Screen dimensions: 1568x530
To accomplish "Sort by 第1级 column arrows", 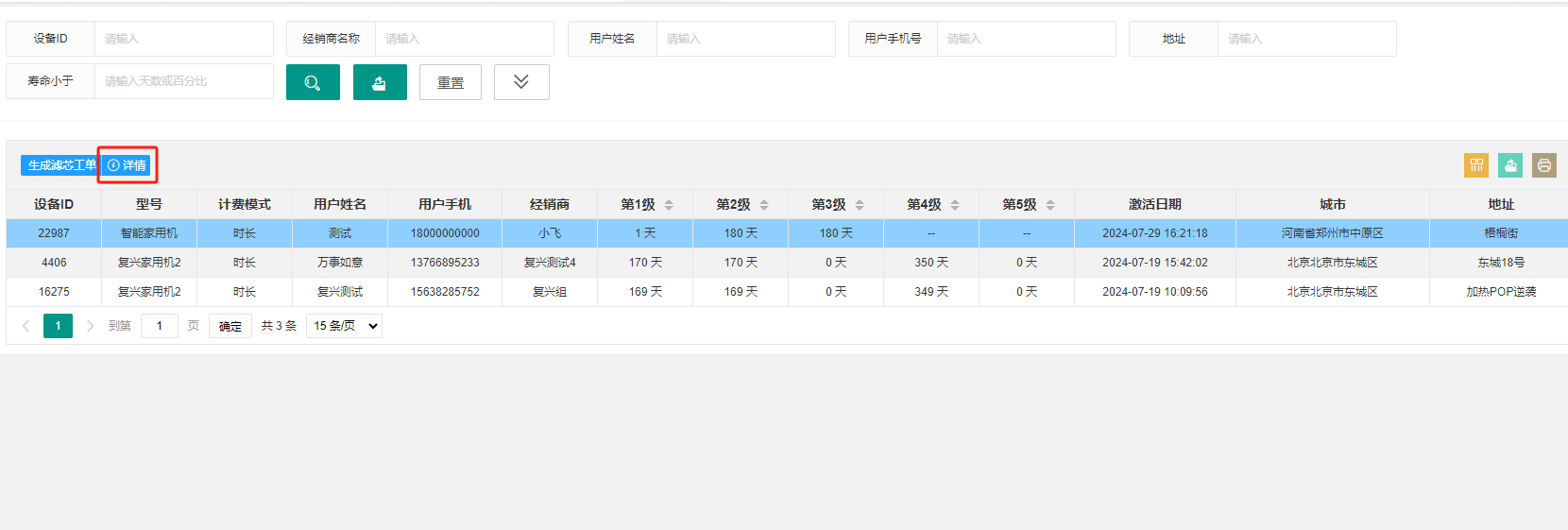I will point(669,205).
